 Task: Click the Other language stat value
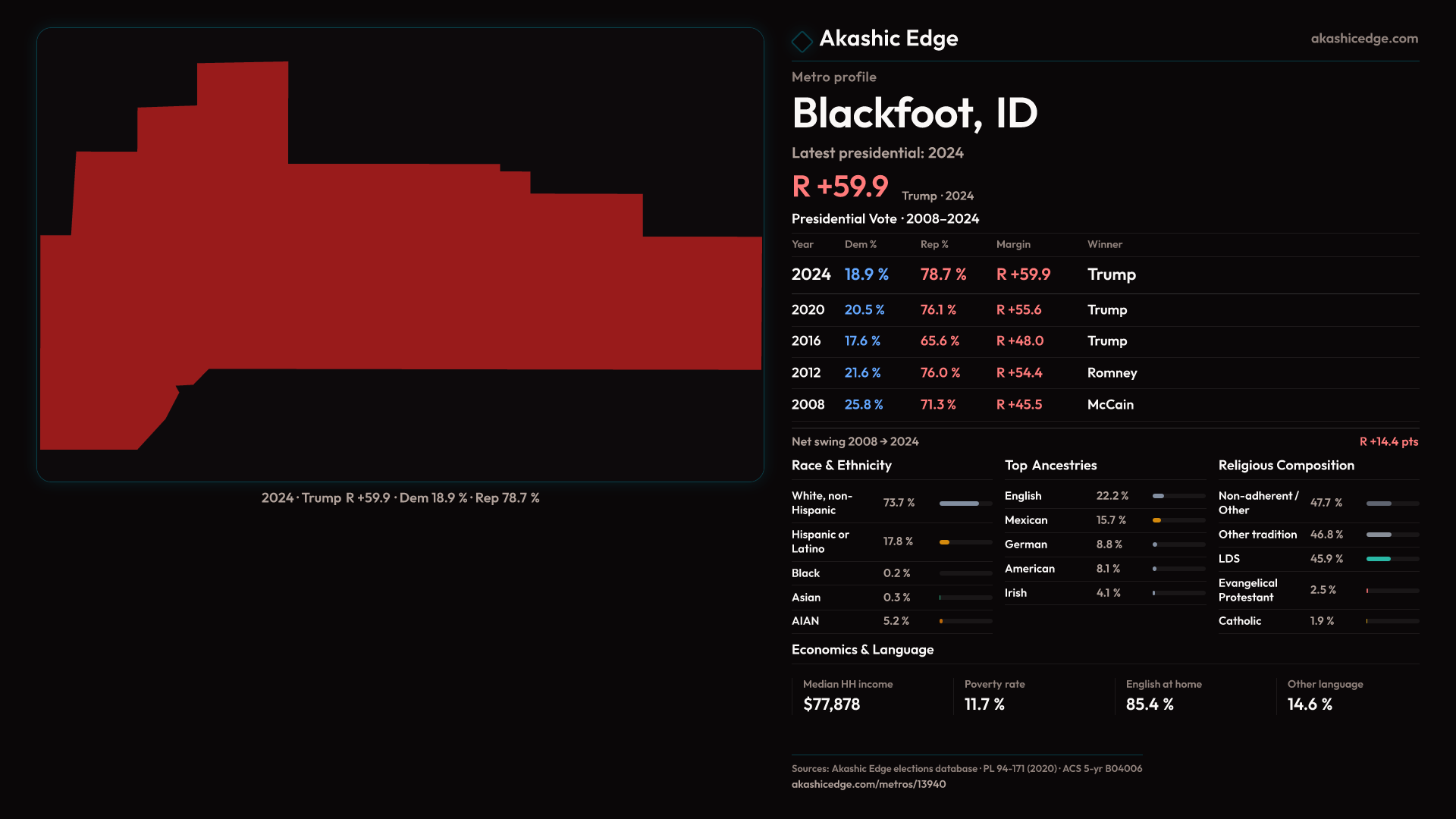tap(1310, 704)
